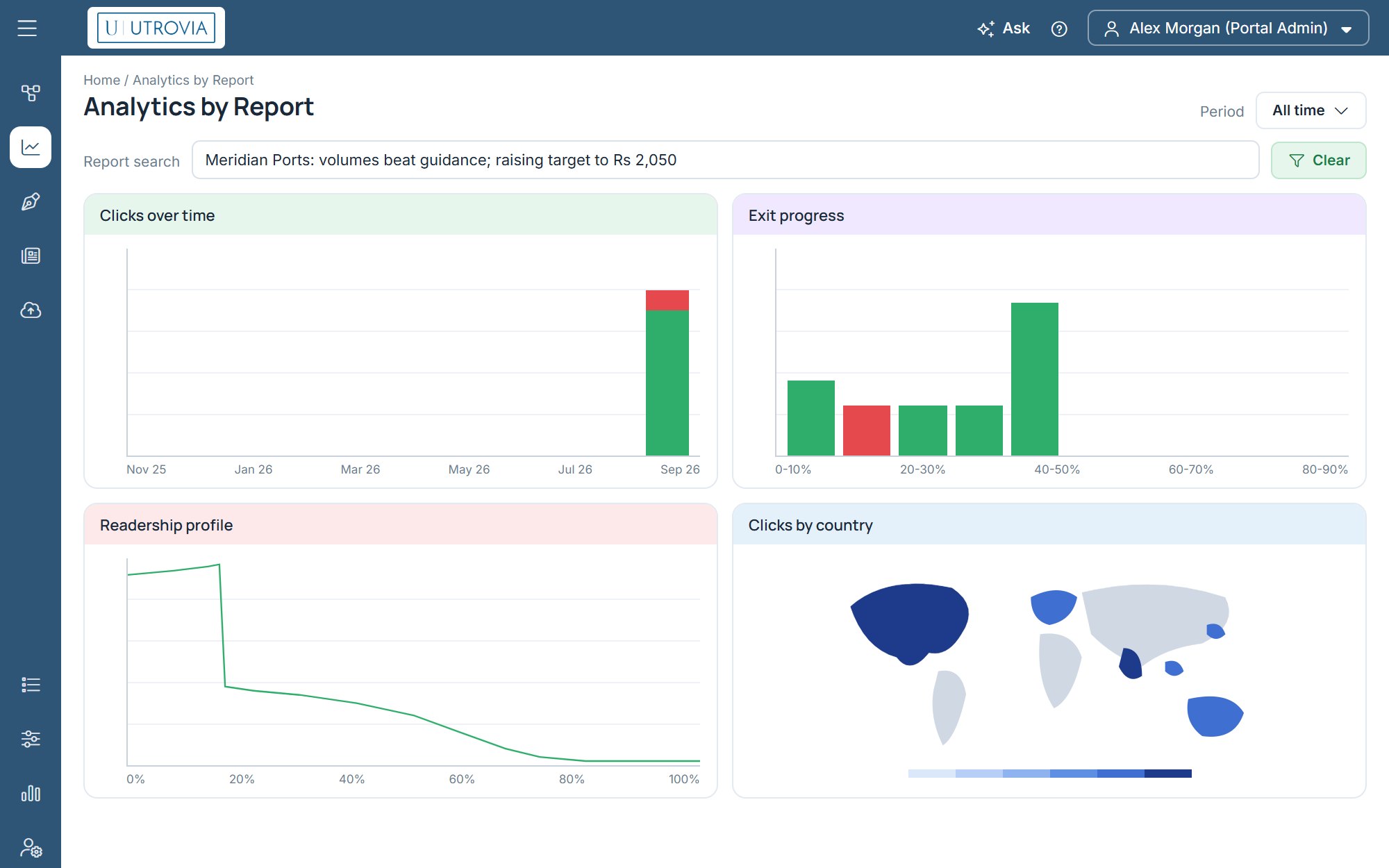Follow the Home breadcrumb link
Image resolution: width=1389 pixels, height=868 pixels.
(x=101, y=80)
